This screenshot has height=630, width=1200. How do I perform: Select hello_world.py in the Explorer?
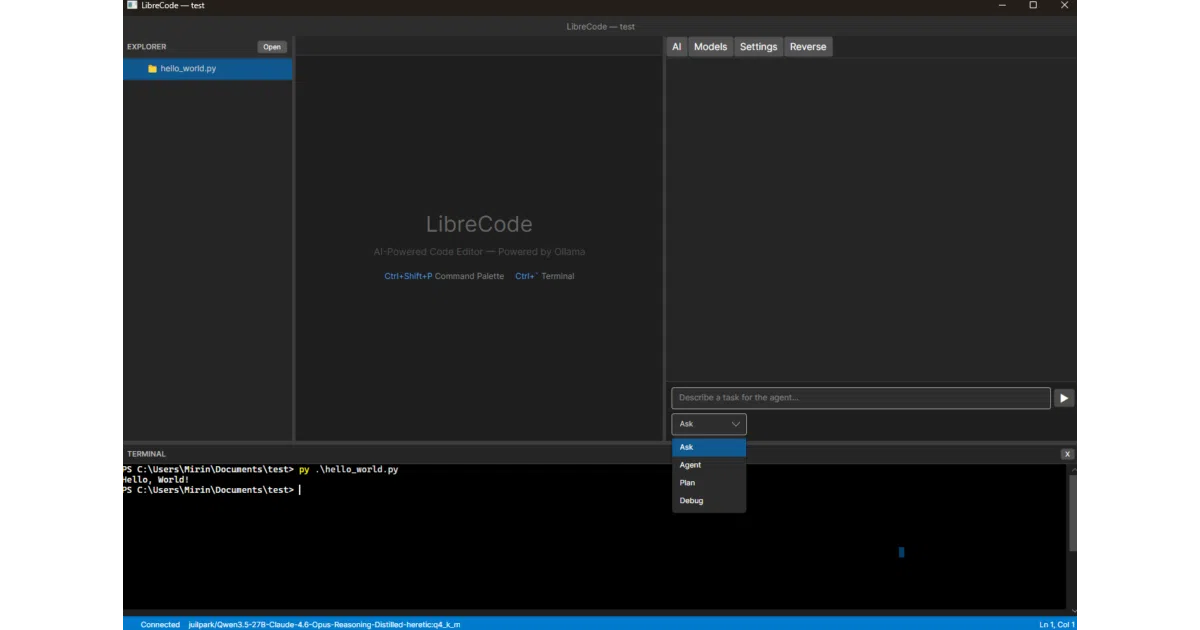coord(208,69)
